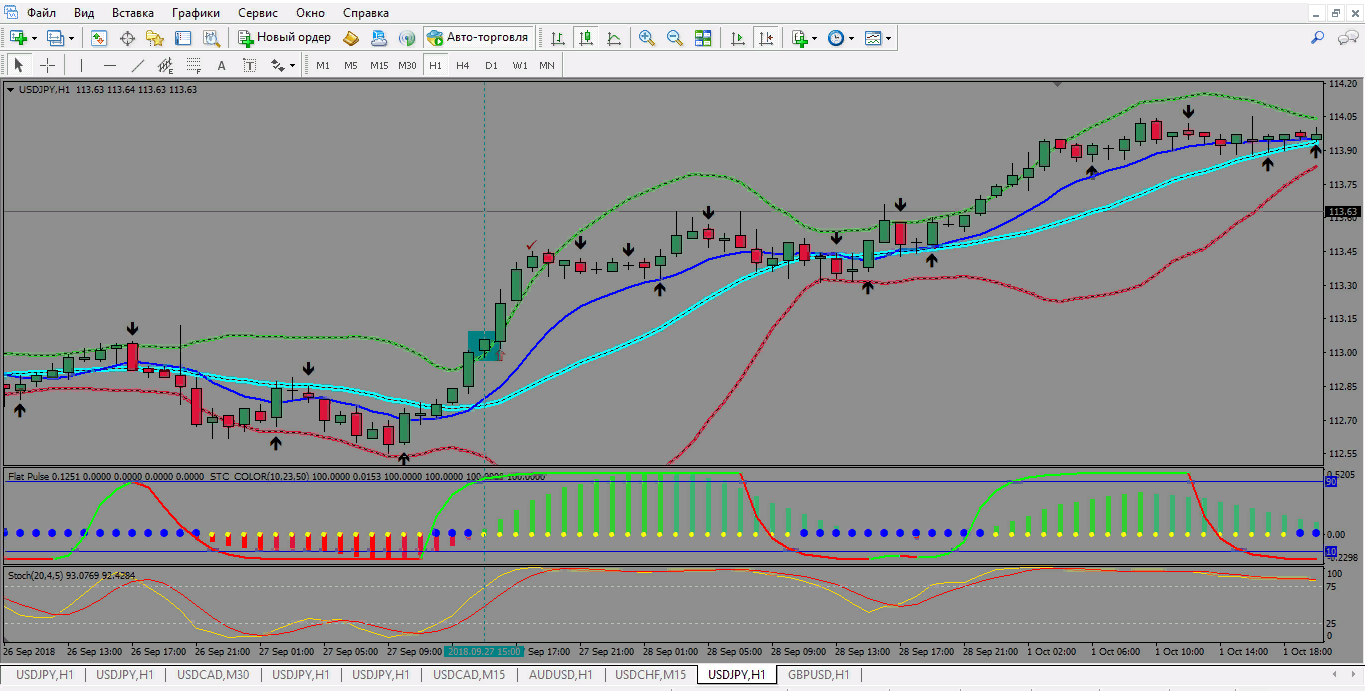This screenshot has width=1365, height=691.
Task: Open the Сервис menu
Action: coord(259,13)
